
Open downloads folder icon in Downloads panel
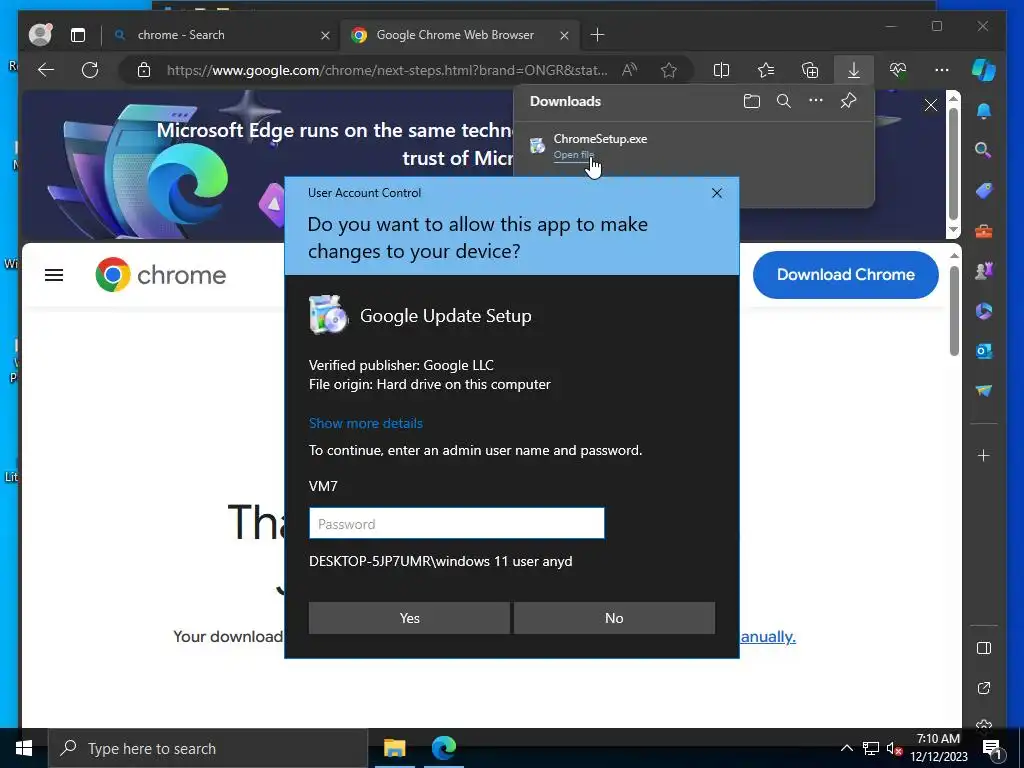752,101
